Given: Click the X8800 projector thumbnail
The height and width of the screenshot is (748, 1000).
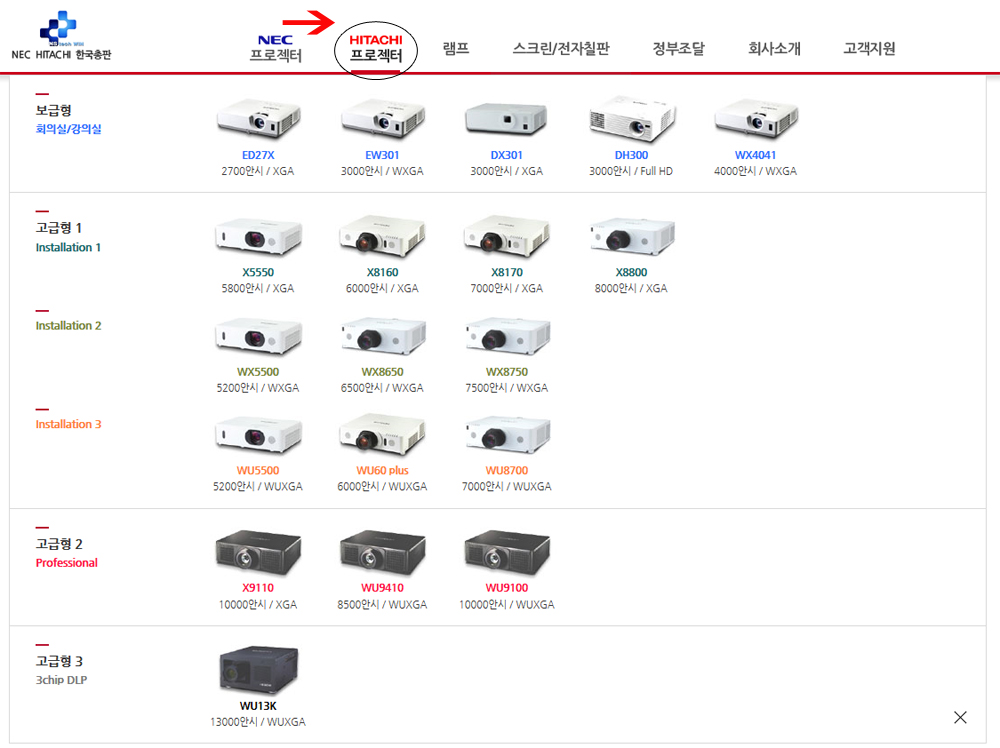Looking at the screenshot, I should [x=631, y=236].
